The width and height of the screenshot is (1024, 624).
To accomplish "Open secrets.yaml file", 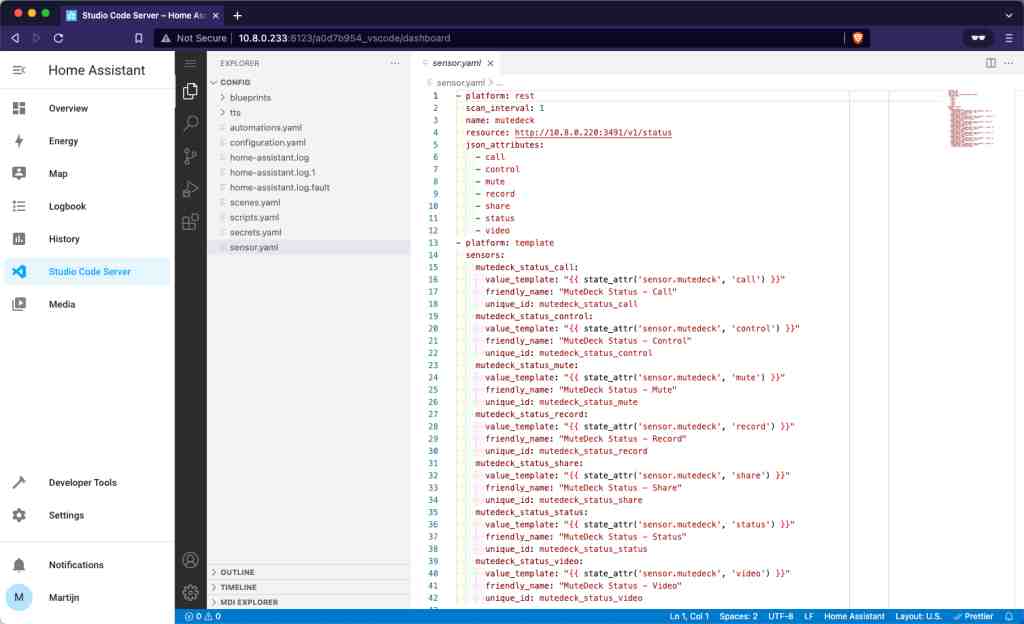I will click(308, 232).
